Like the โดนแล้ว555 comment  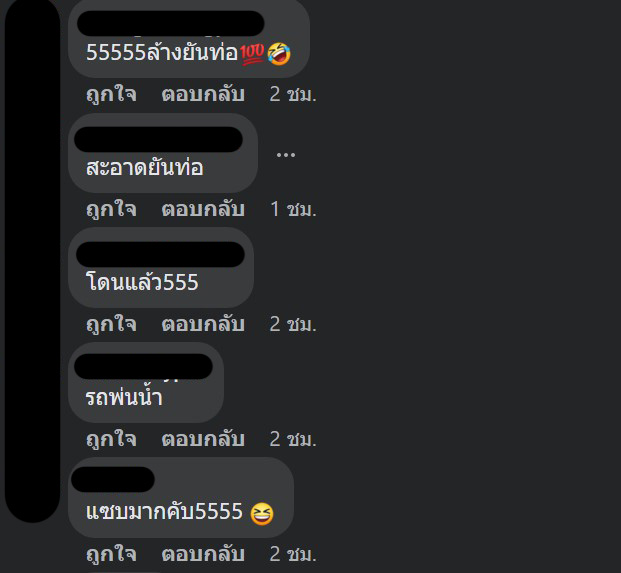111,324
